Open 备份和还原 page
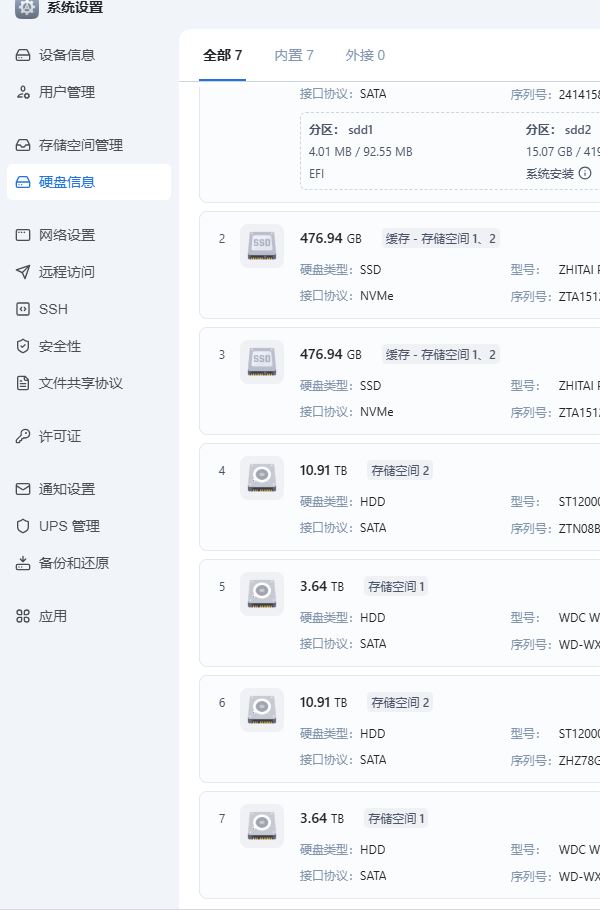The image size is (600, 910). tap(89, 563)
